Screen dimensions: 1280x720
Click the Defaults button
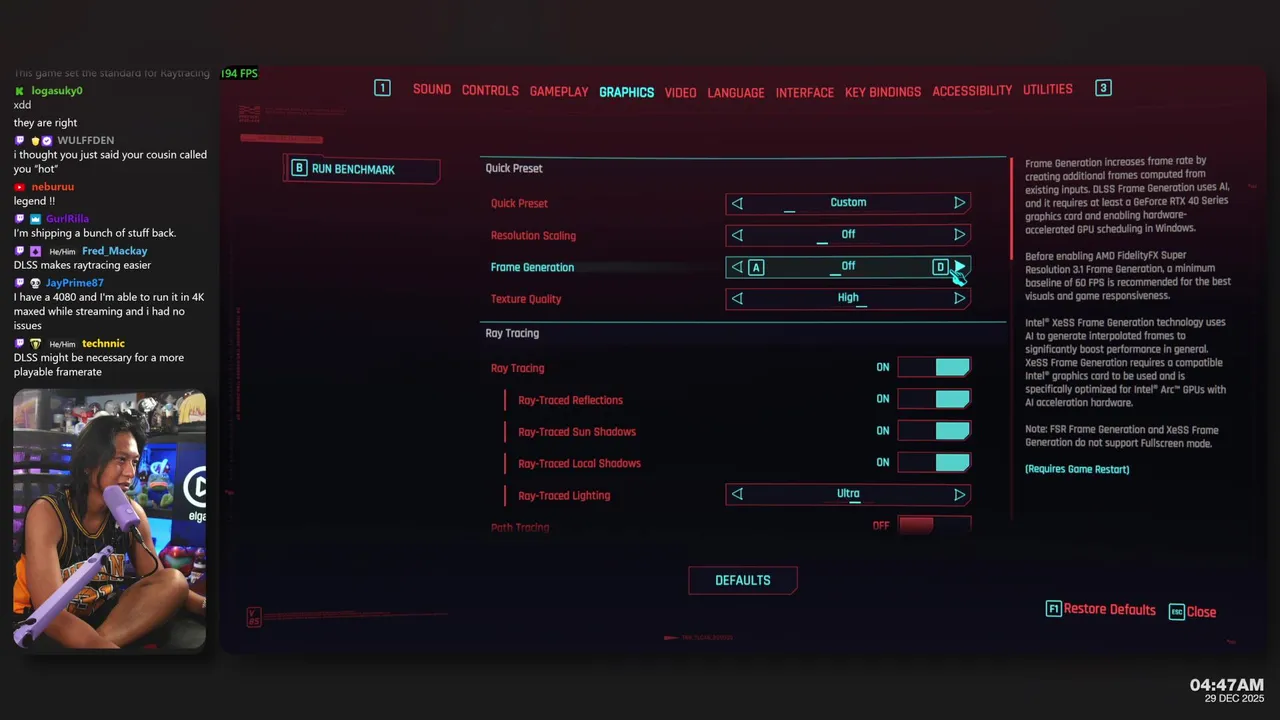click(743, 580)
